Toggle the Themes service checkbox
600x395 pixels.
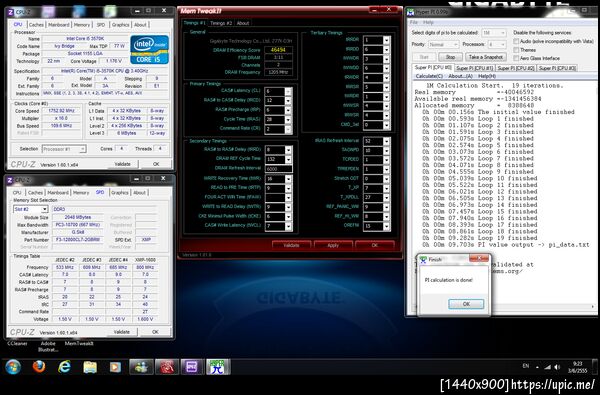click(516, 50)
